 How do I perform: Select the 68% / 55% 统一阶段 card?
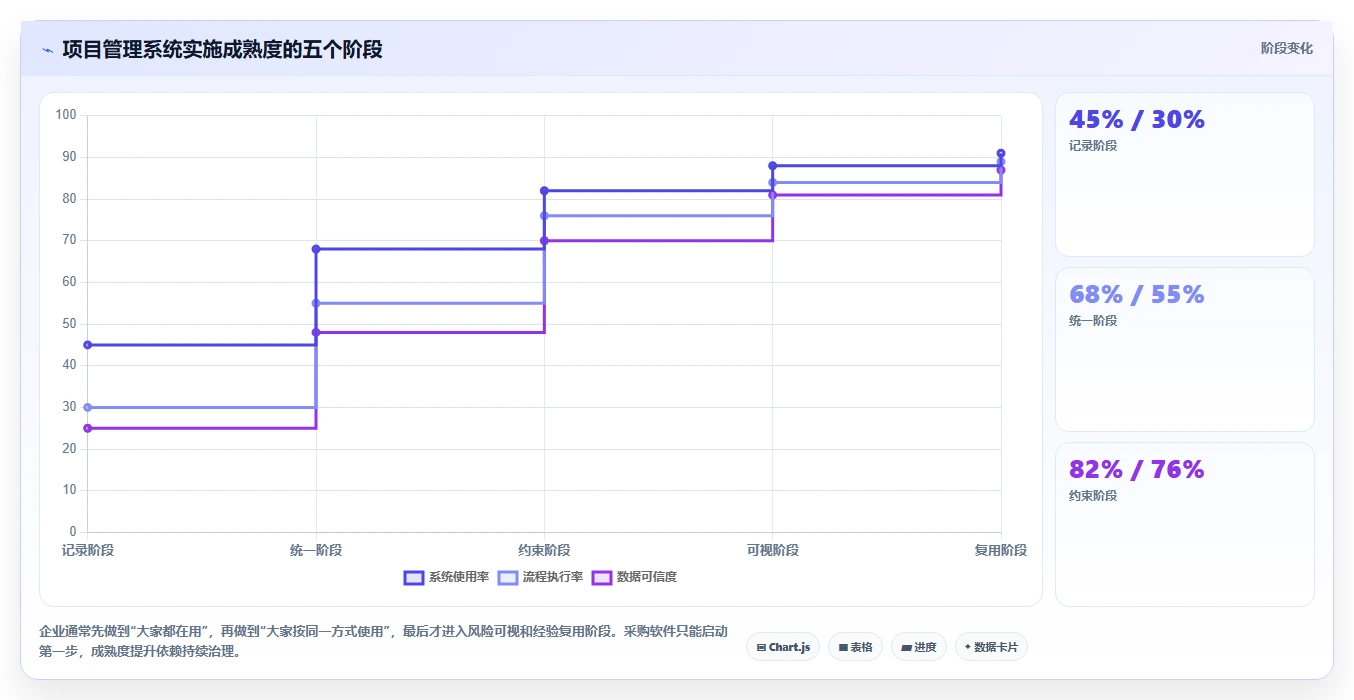(1185, 349)
